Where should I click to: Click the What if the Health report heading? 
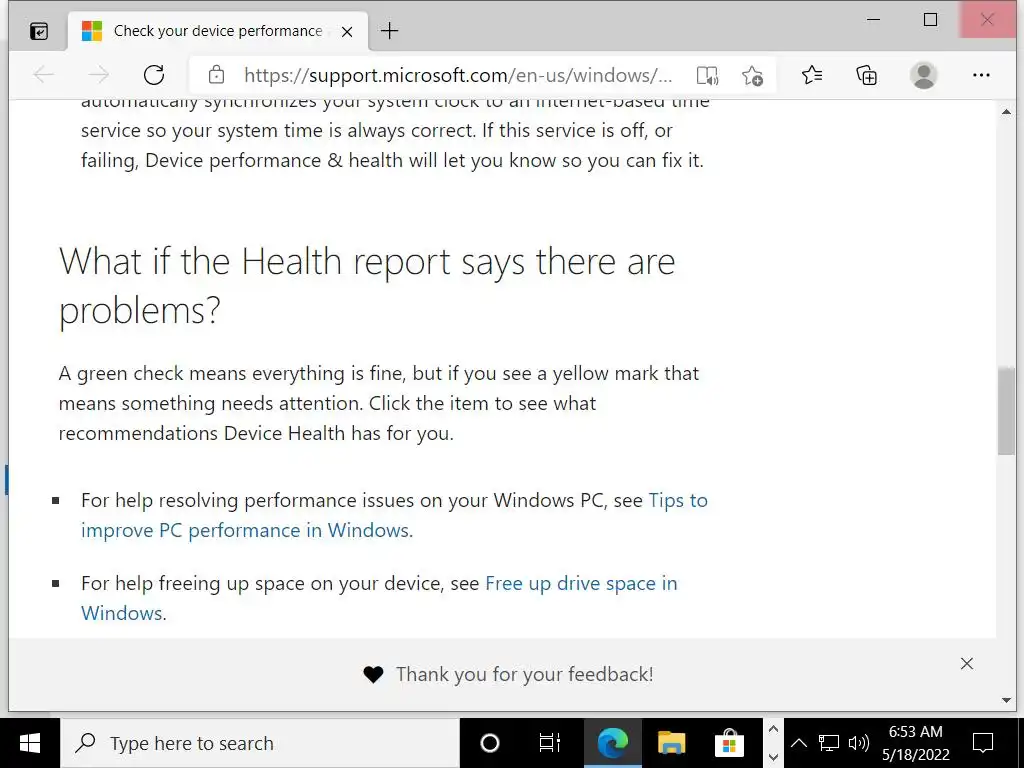point(367,285)
